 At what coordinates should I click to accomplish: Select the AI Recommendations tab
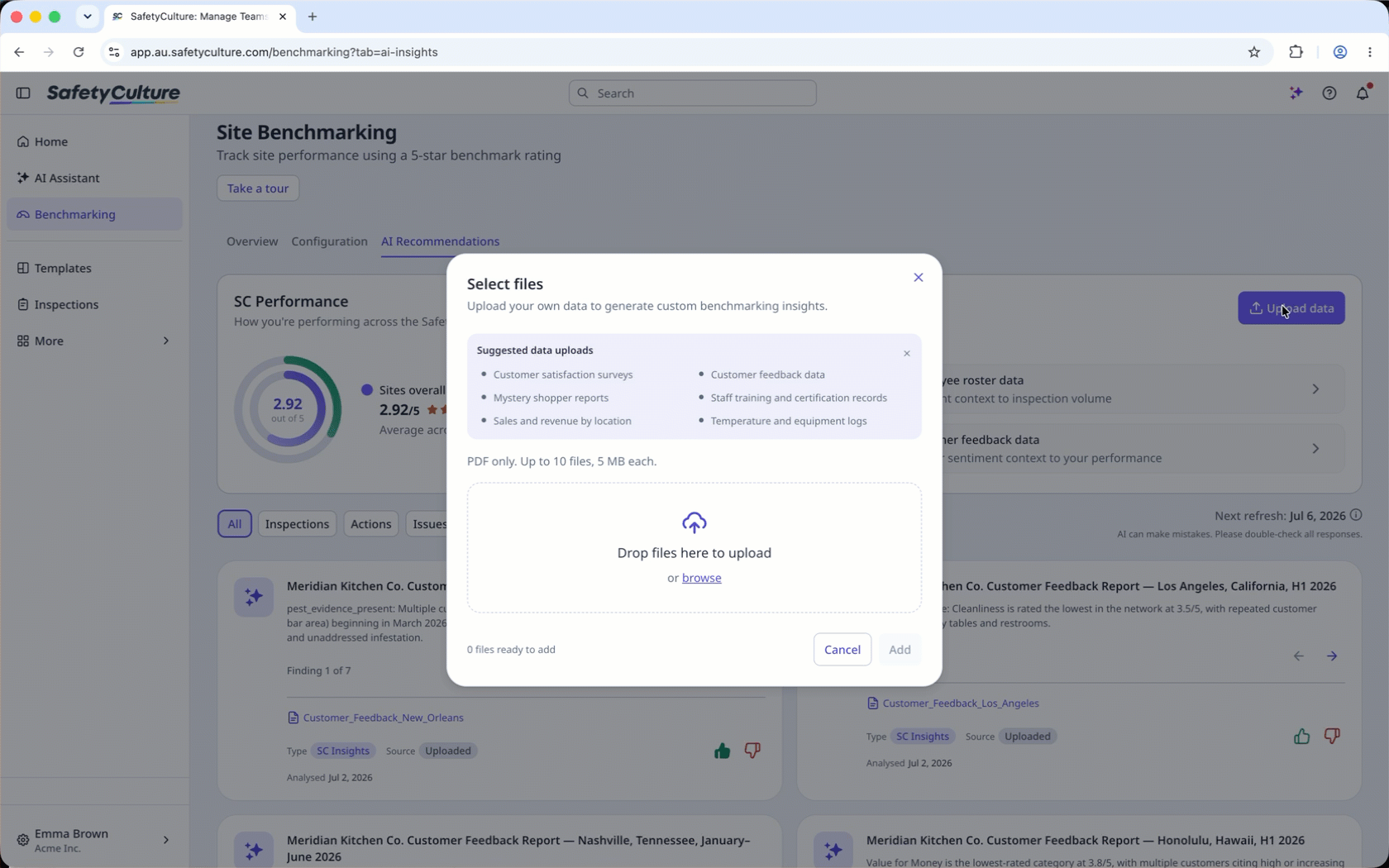(x=440, y=241)
